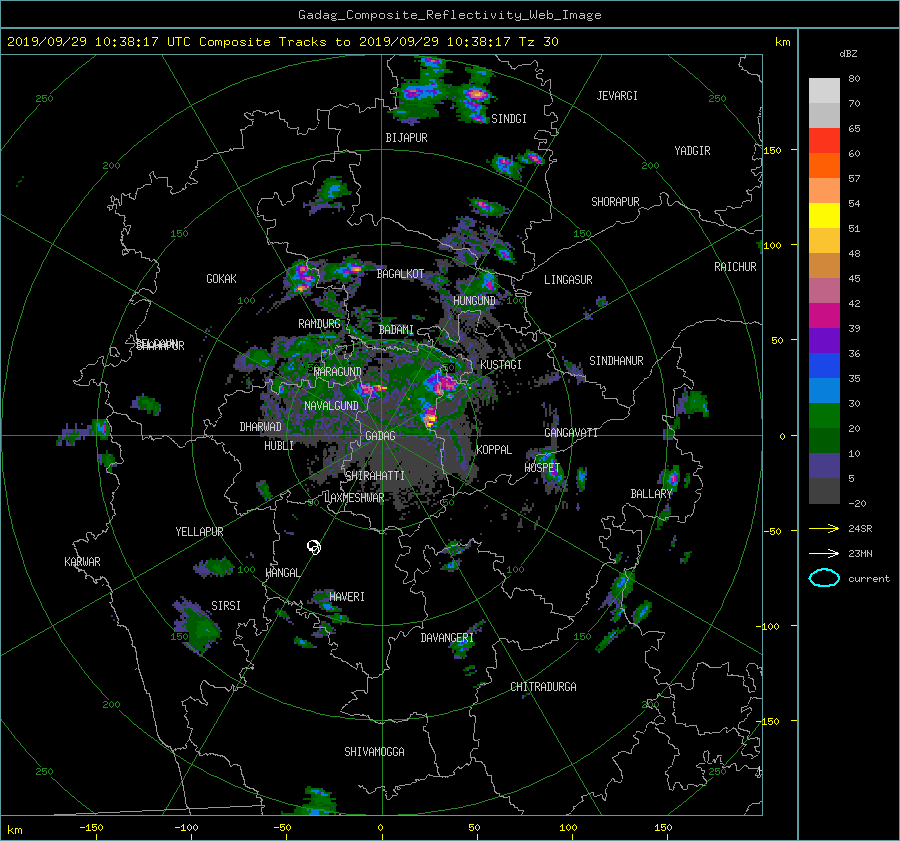900x841 pixels.
Task: Click the intense storm cell northeast of Gadag
Action: 441,382
